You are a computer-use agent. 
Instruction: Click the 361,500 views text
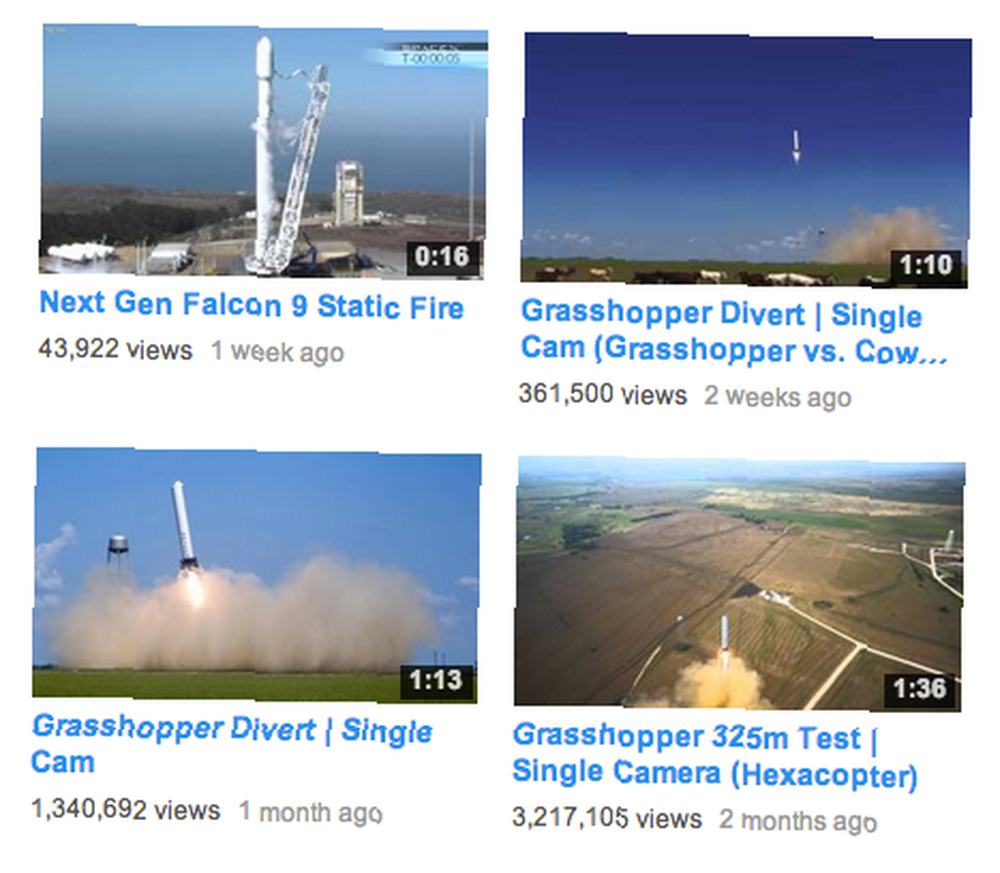coord(603,394)
